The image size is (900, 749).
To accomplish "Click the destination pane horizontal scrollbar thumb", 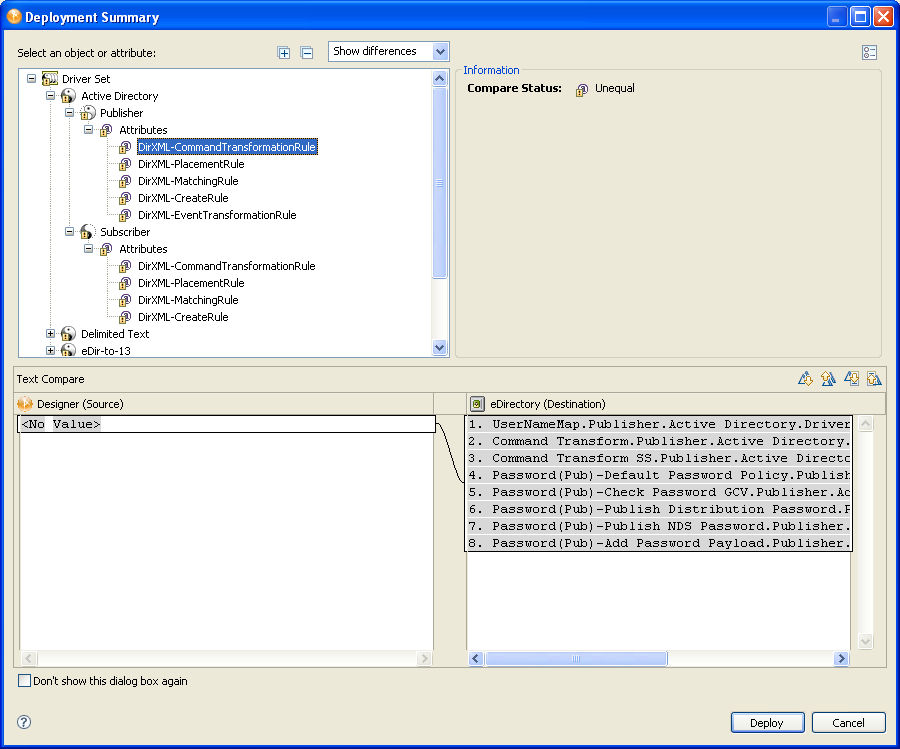I will [x=576, y=658].
